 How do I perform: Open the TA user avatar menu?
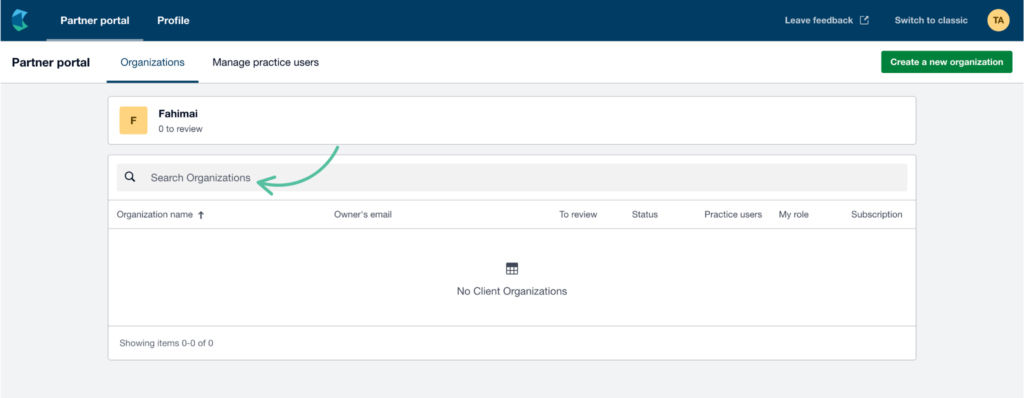pyautogui.click(x=998, y=20)
